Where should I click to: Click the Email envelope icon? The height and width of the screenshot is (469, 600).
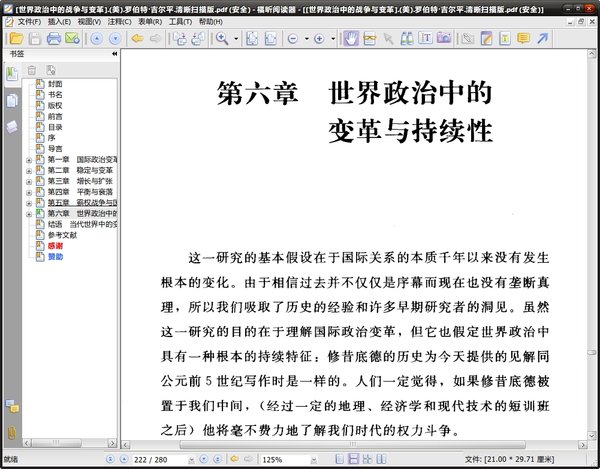[72, 39]
